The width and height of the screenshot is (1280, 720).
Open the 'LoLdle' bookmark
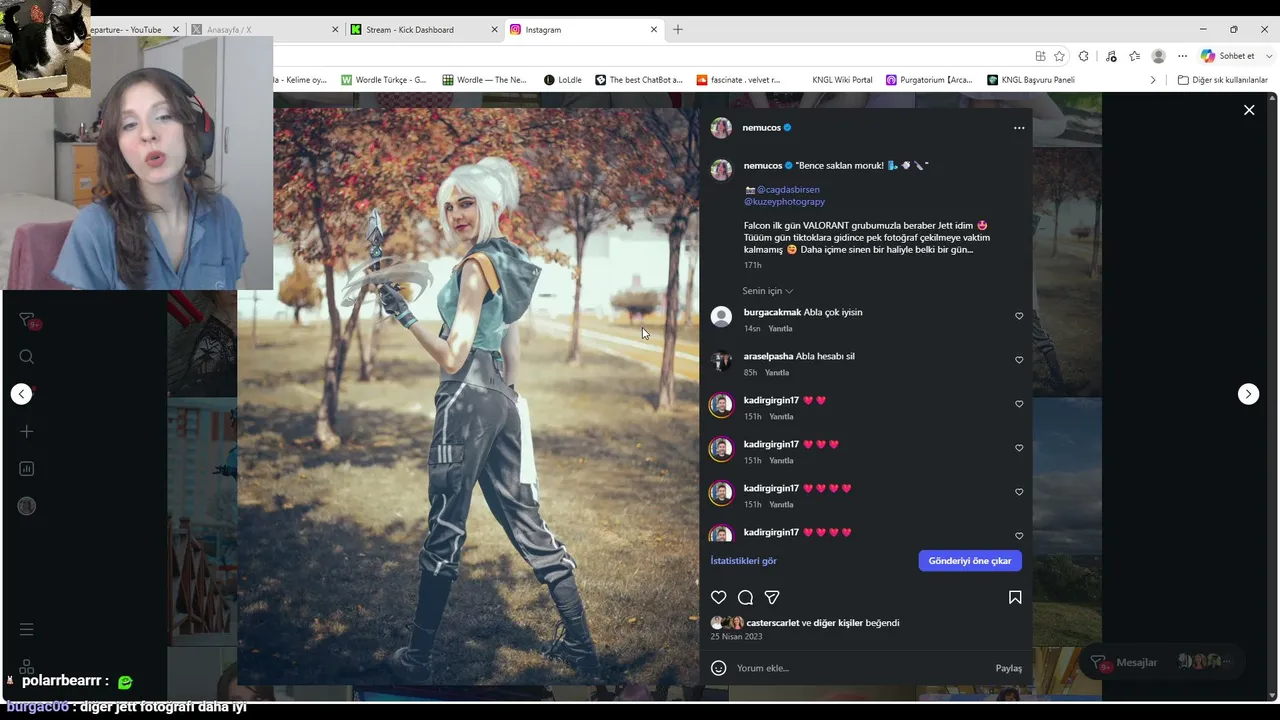click(x=563, y=80)
